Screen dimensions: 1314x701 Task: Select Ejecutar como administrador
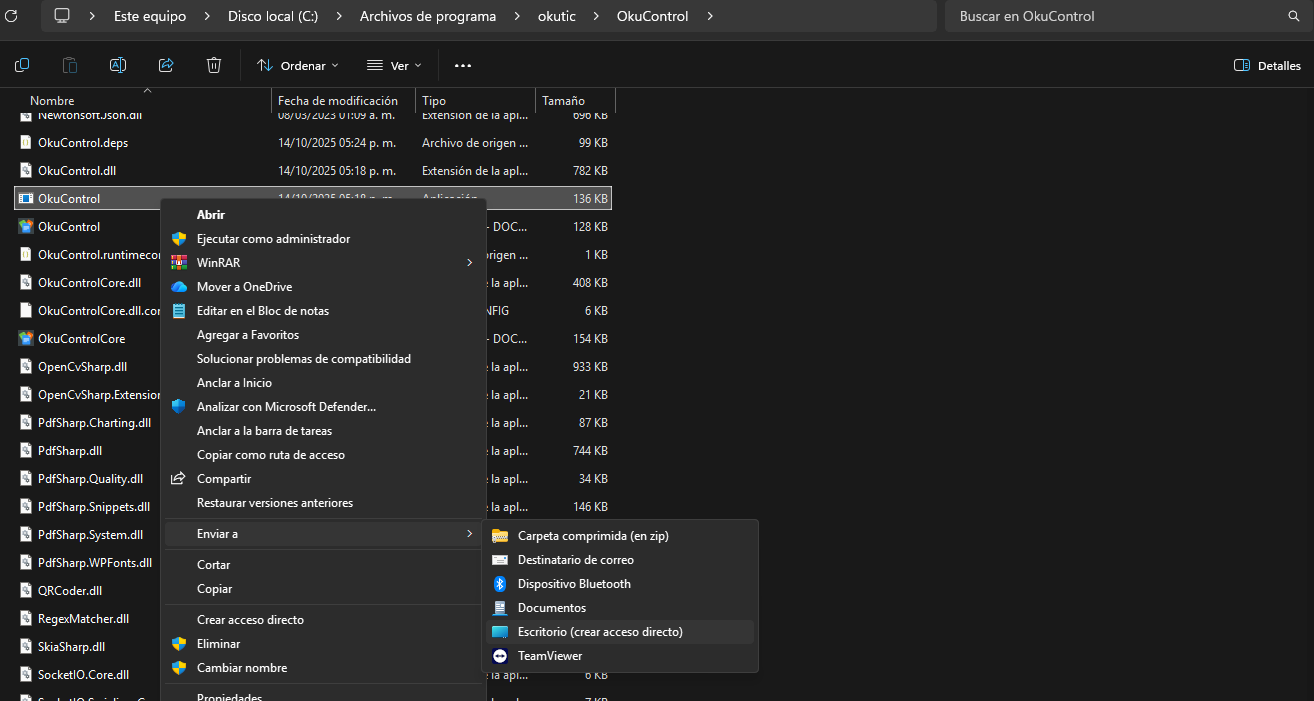273,239
